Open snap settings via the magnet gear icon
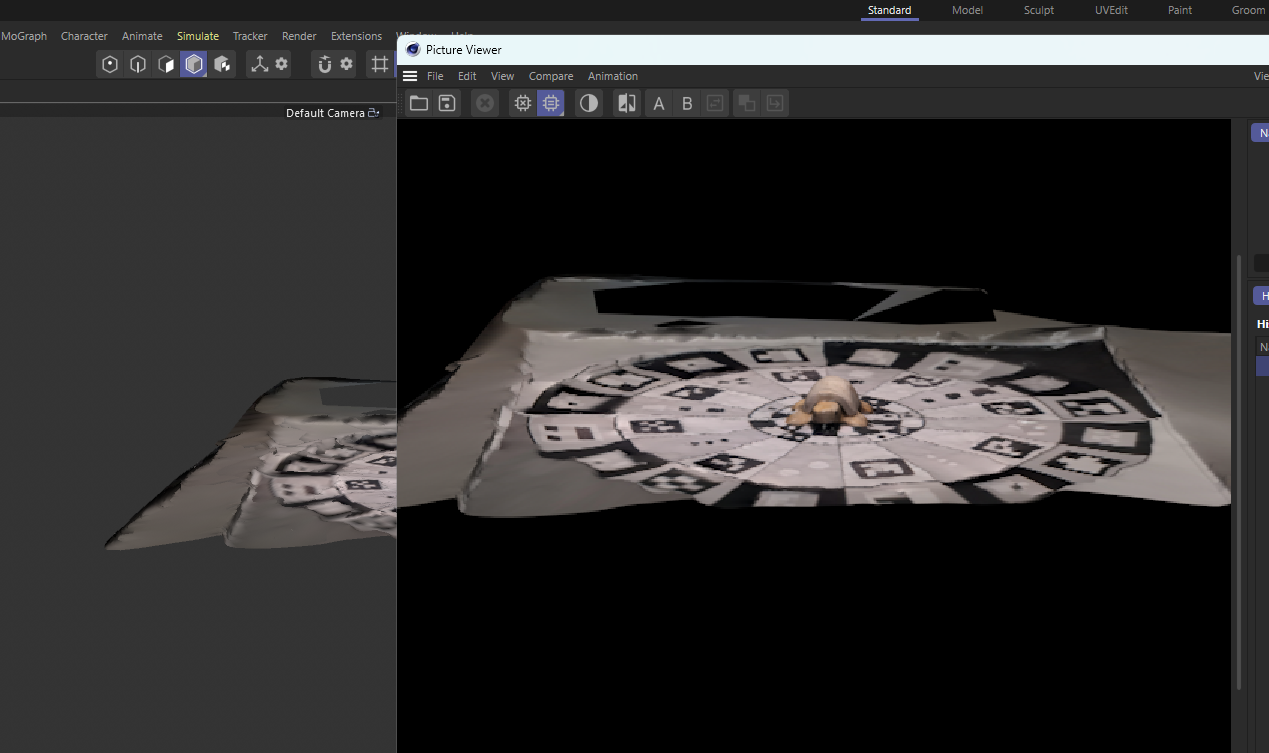1269x753 pixels. coord(345,63)
